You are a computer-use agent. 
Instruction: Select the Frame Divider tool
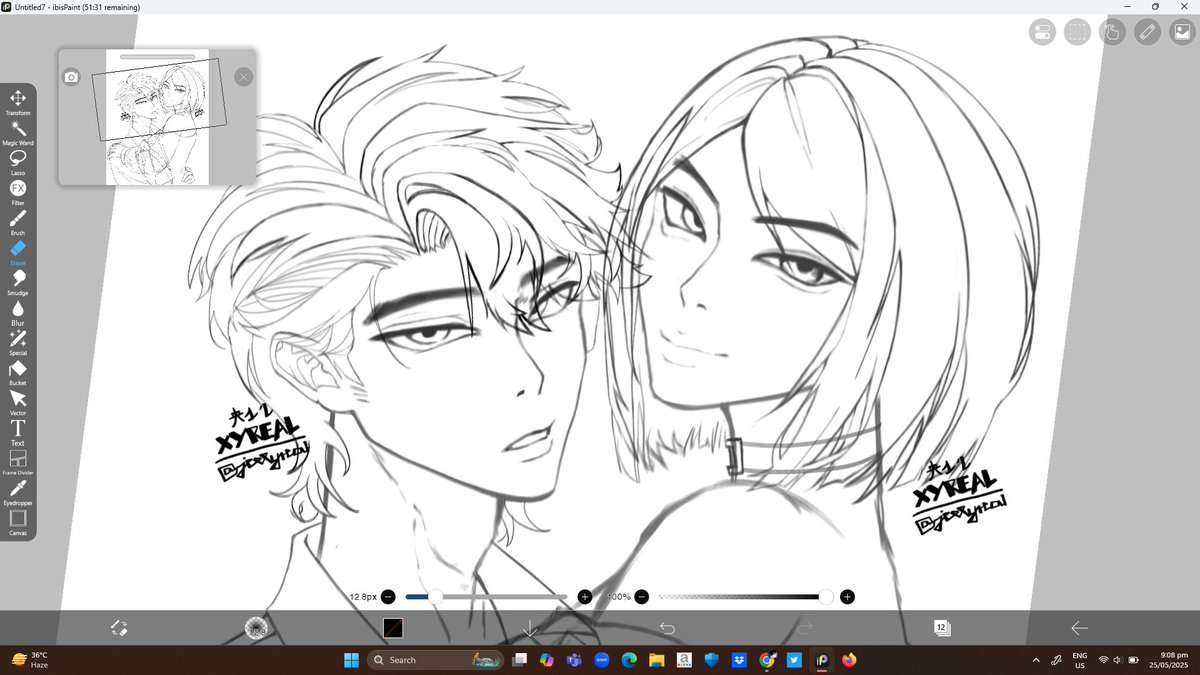(18, 462)
